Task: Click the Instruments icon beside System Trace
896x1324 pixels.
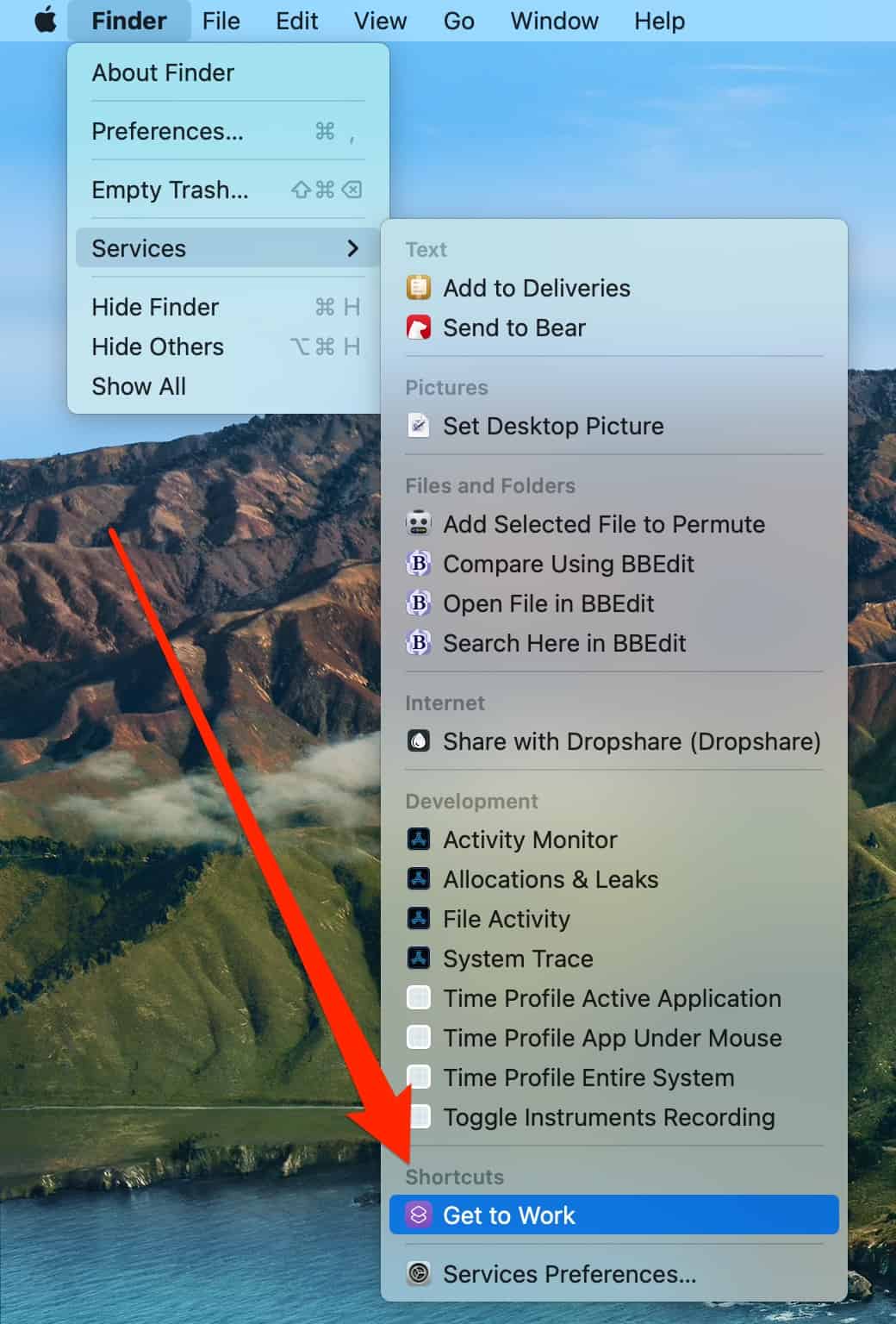Action: (419, 959)
